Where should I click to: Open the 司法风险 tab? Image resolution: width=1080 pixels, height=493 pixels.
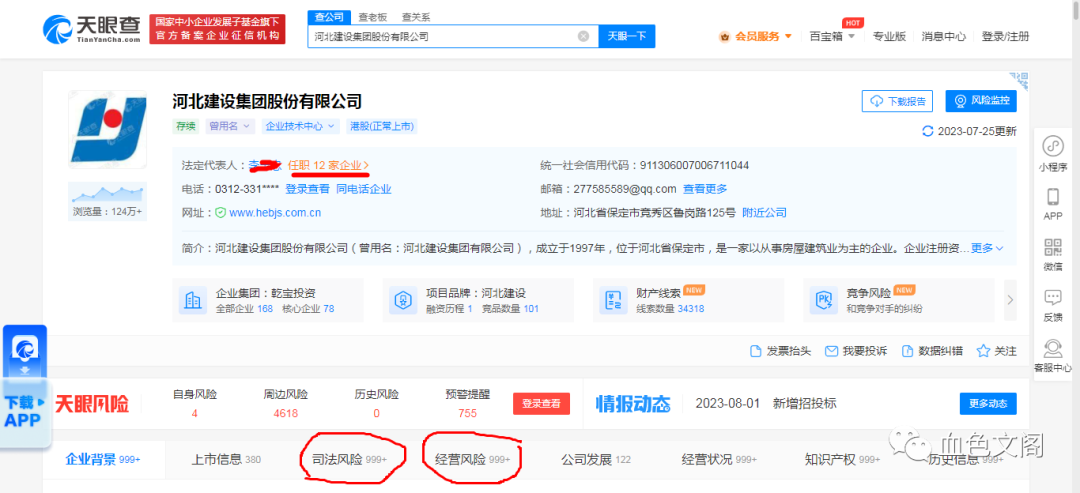(349, 459)
